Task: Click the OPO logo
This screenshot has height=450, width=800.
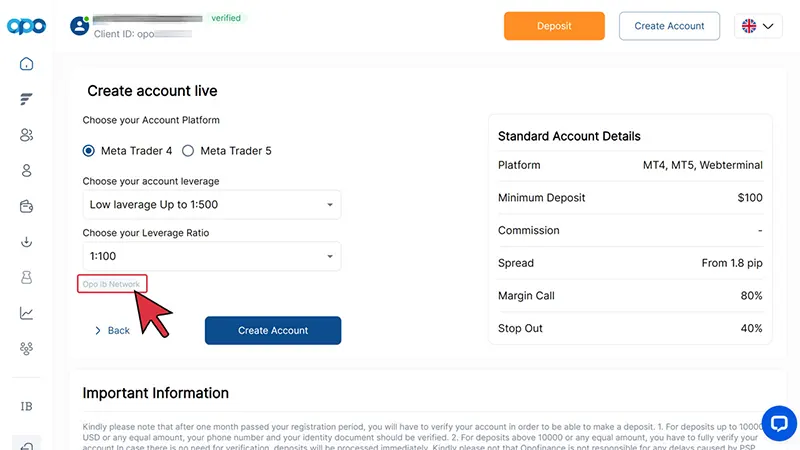Action: tap(27, 26)
